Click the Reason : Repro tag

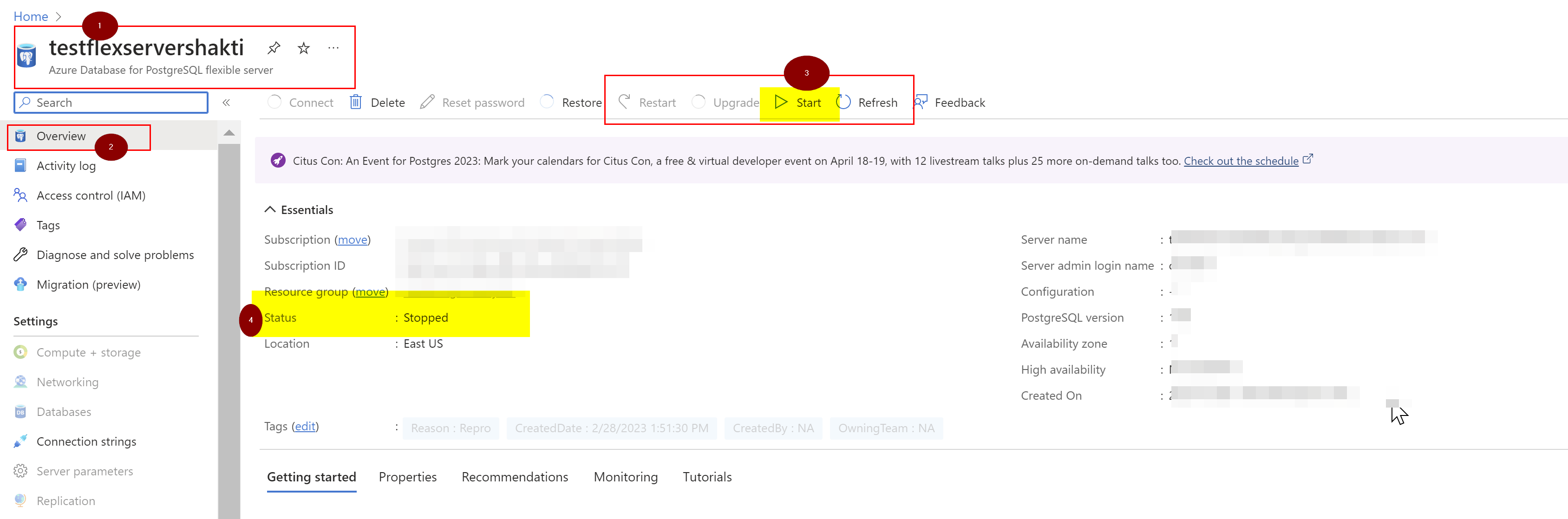[451, 428]
